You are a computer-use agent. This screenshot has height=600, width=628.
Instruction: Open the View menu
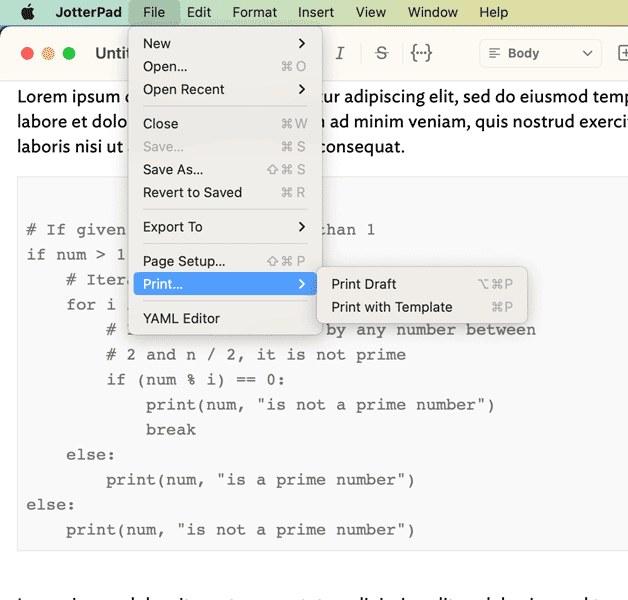pos(370,12)
